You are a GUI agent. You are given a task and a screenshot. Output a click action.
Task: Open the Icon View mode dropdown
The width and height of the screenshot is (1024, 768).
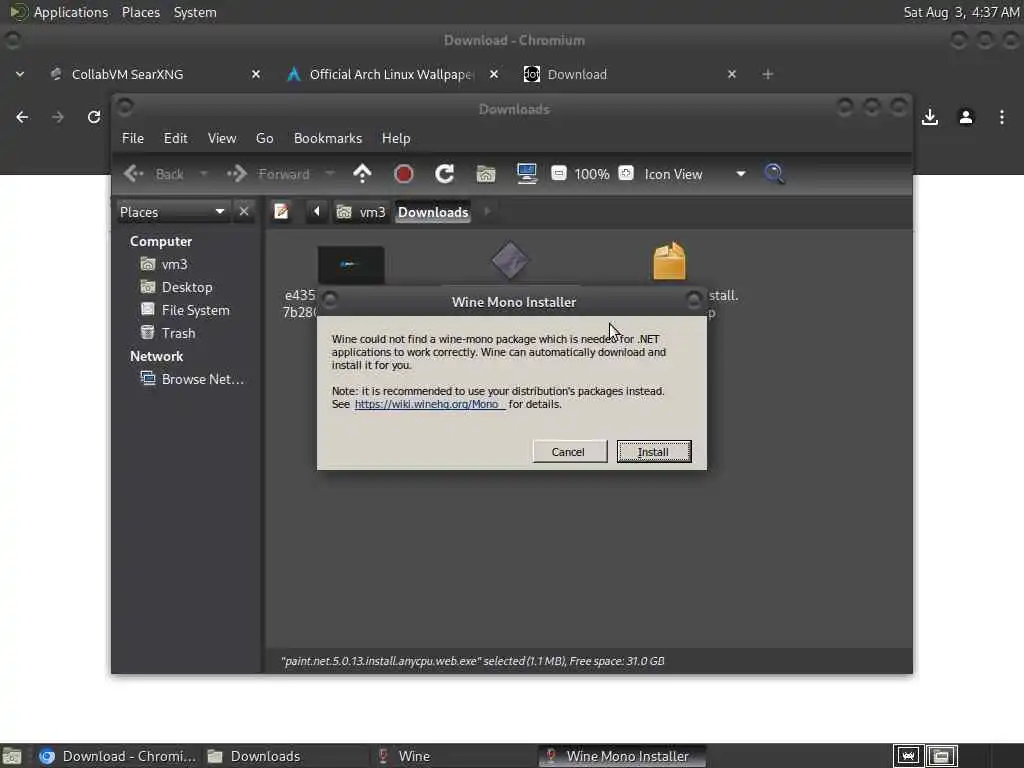point(695,174)
